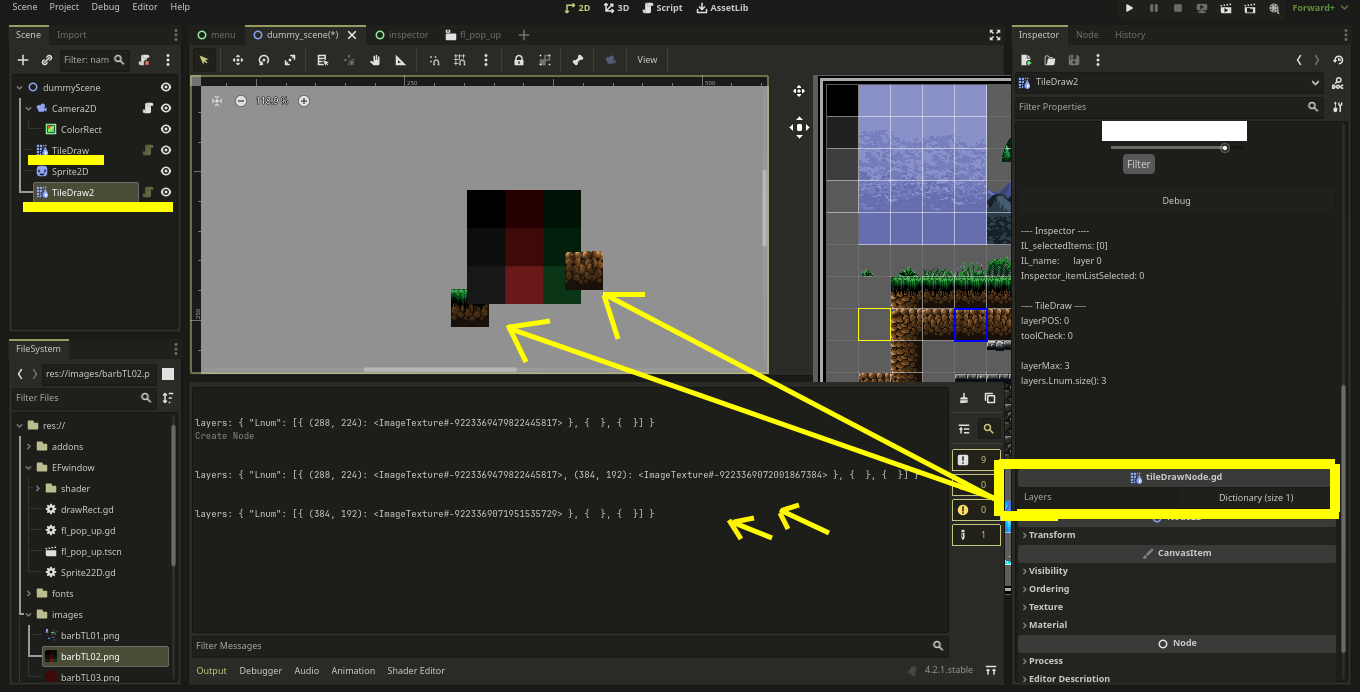Copy output log selection

point(989,398)
